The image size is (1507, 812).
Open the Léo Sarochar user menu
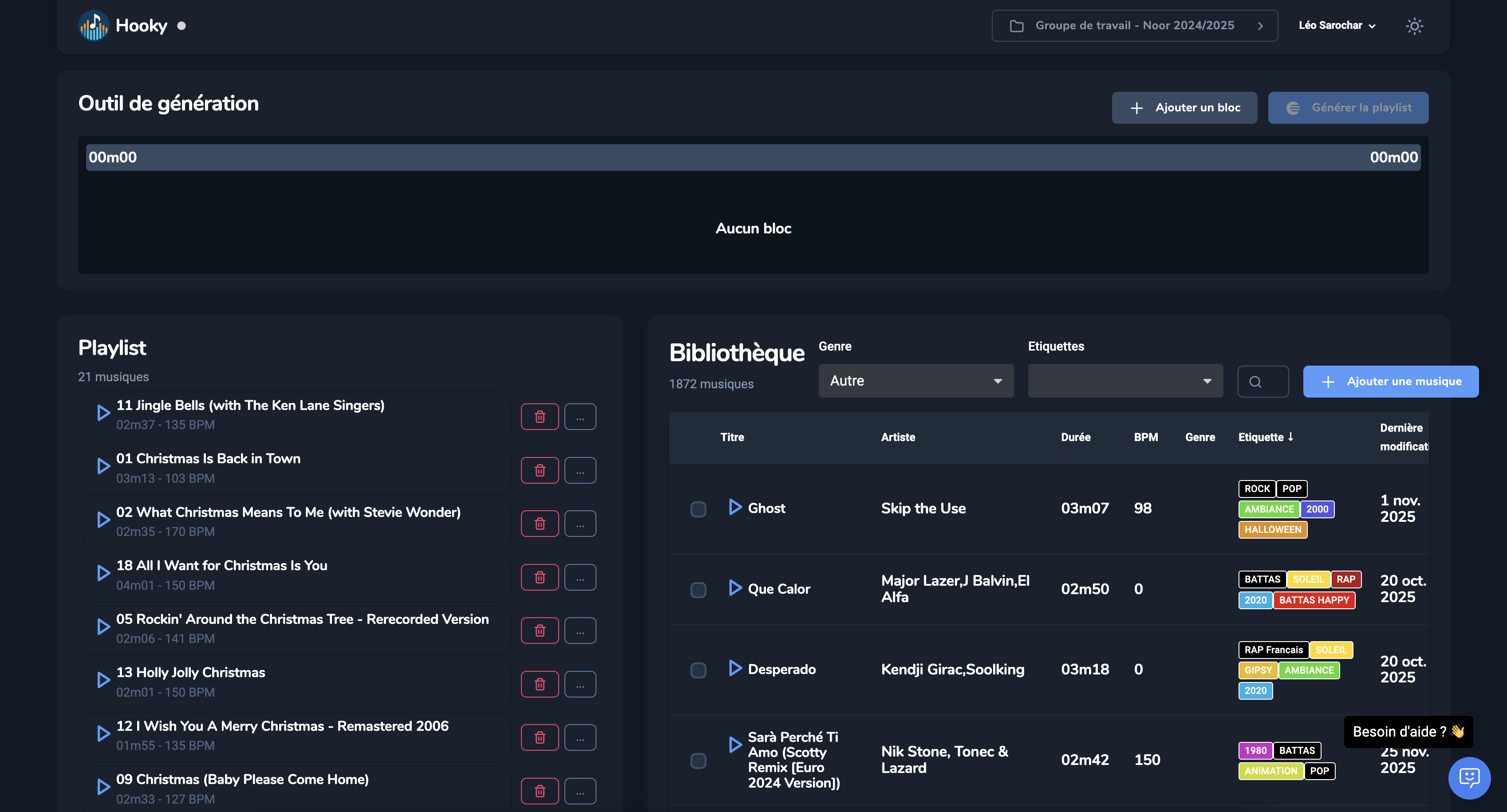[x=1337, y=26]
